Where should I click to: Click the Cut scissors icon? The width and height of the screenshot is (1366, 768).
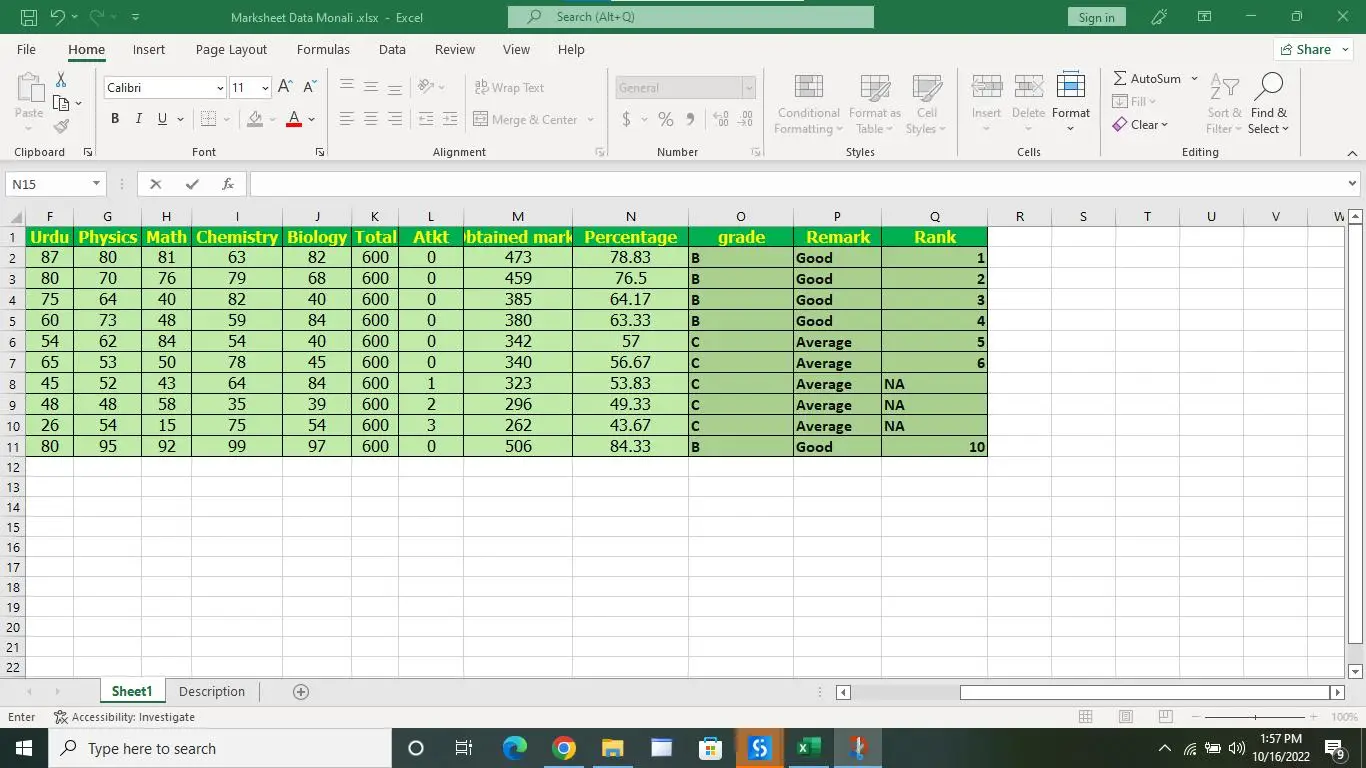[x=61, y=79]
